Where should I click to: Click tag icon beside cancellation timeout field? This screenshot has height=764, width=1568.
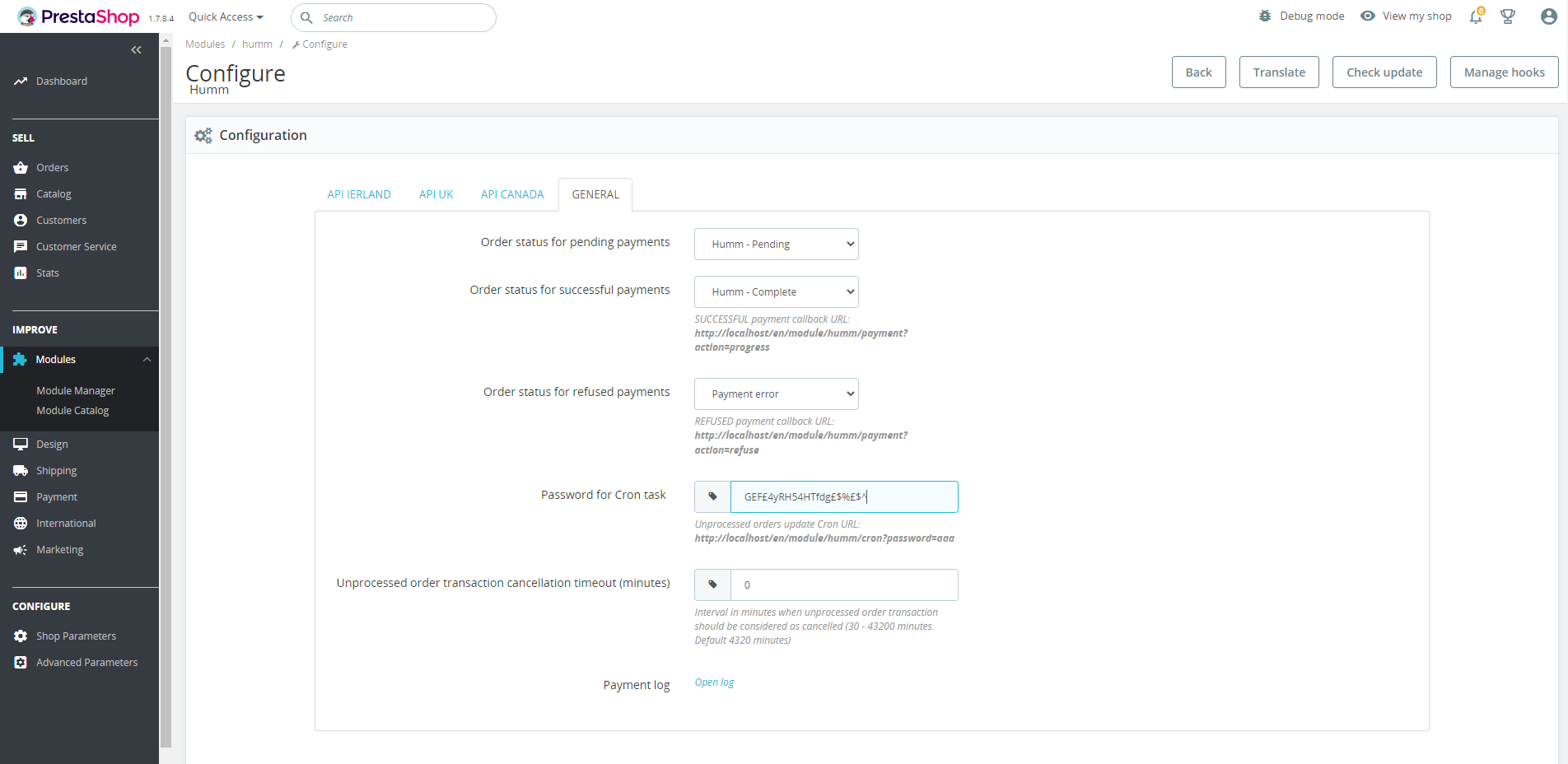[712, 585]
